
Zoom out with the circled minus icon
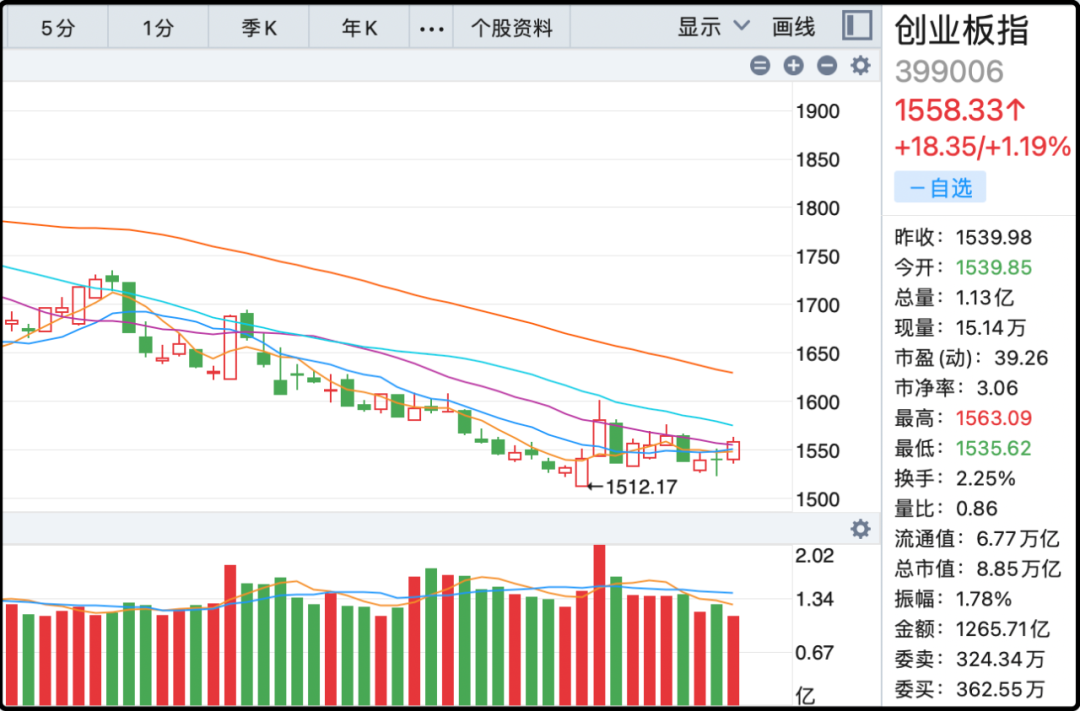click(x=827, y=66)
